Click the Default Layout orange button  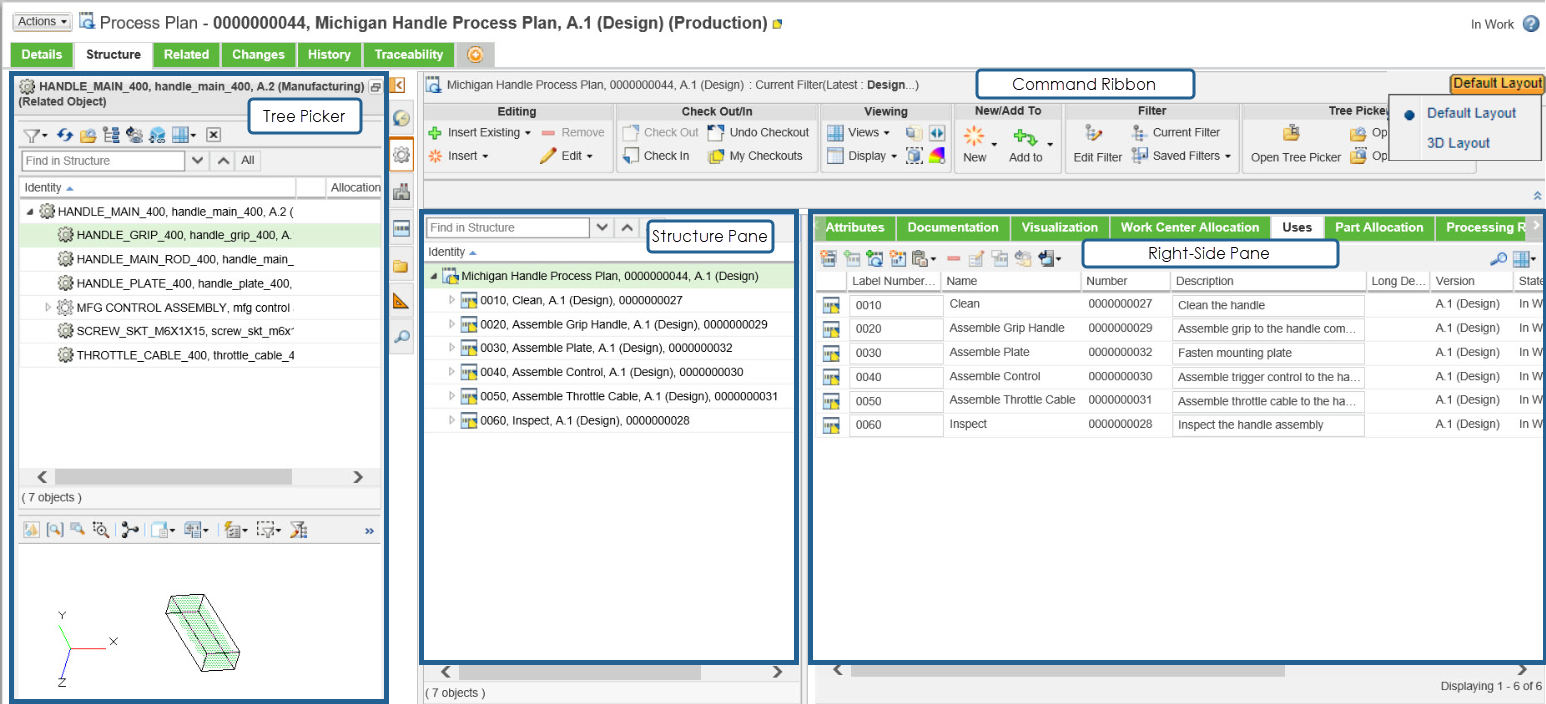click(1497, 84)
